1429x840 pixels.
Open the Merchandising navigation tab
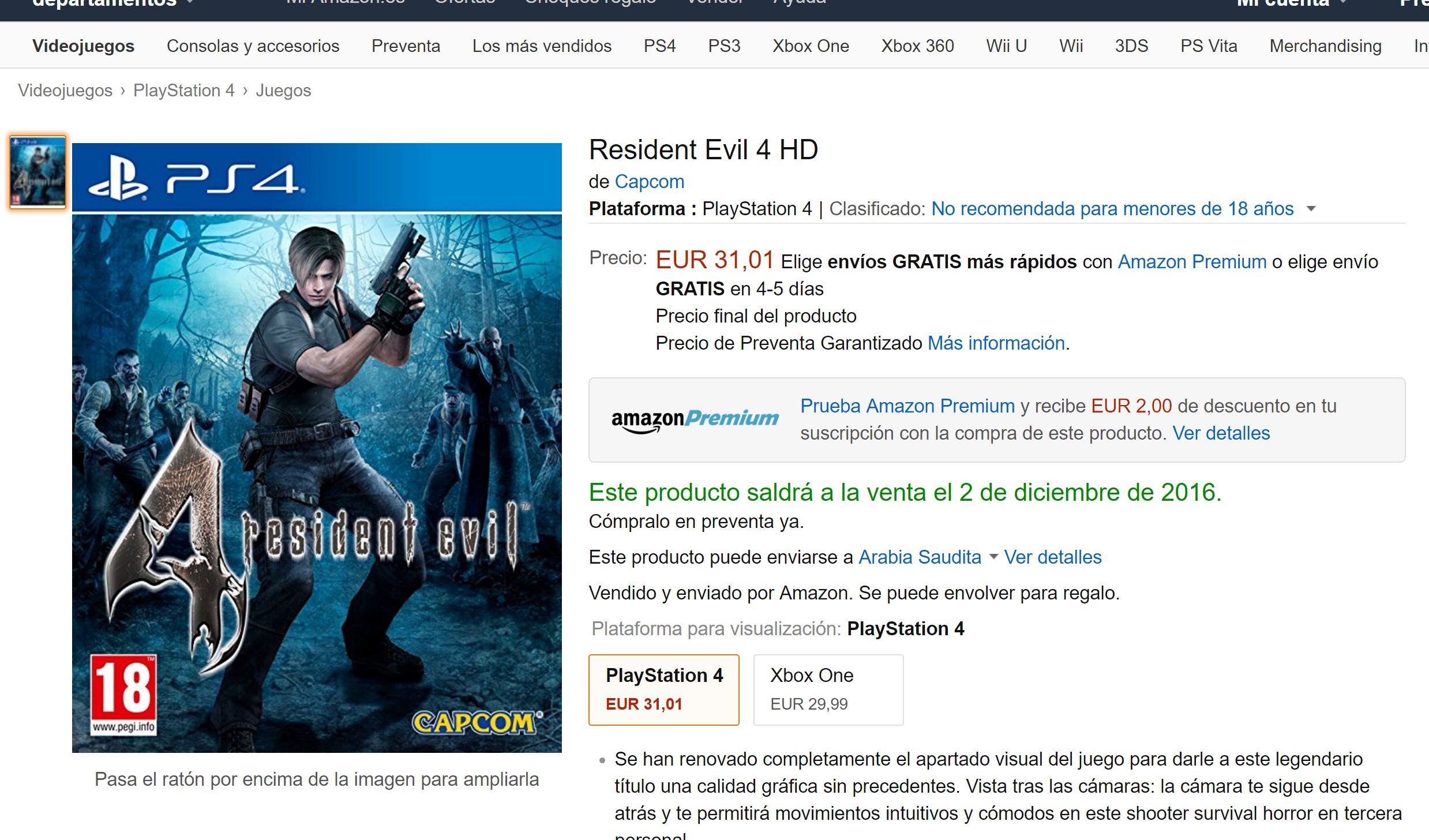click(1325, 46)
